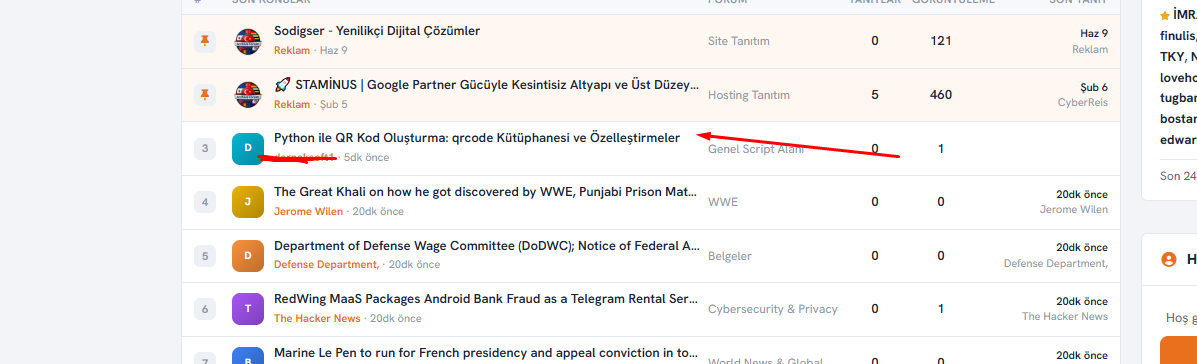Open RedWing MaaS Packages thread

486,298
